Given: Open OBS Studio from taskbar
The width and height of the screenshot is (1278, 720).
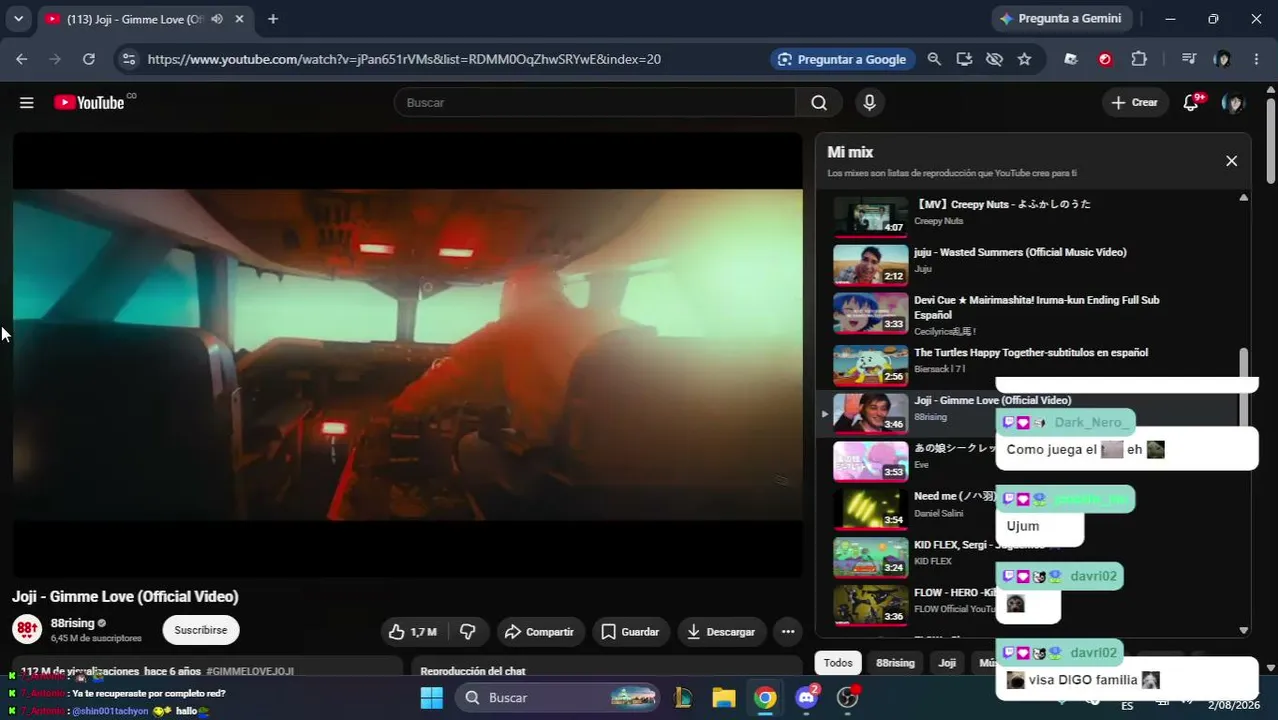Looking at the screenshot, I should click(848, 698).
